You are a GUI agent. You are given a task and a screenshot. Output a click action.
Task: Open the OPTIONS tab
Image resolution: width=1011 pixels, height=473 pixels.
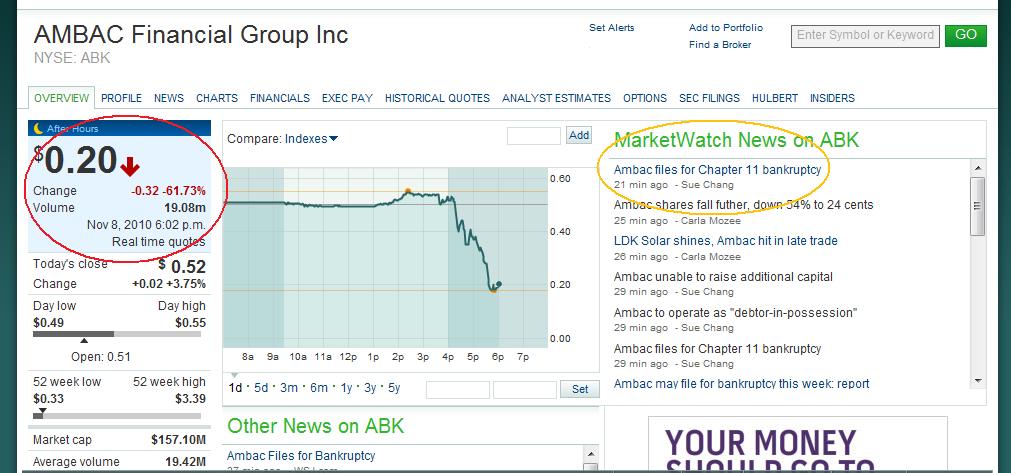645,98
